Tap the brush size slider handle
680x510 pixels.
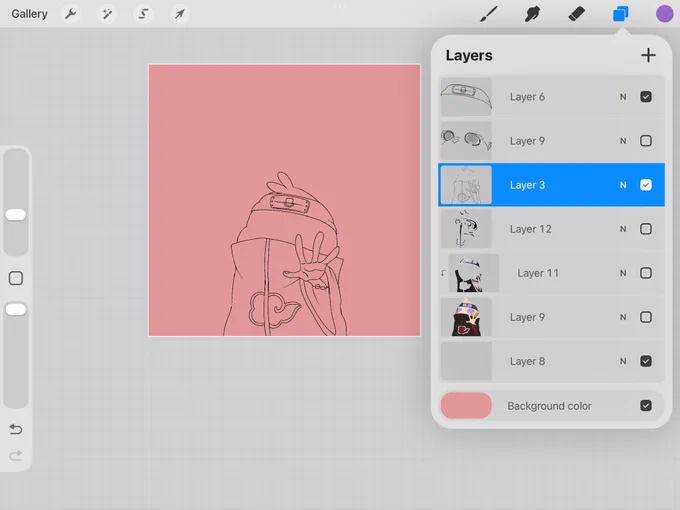coord(16,215)
